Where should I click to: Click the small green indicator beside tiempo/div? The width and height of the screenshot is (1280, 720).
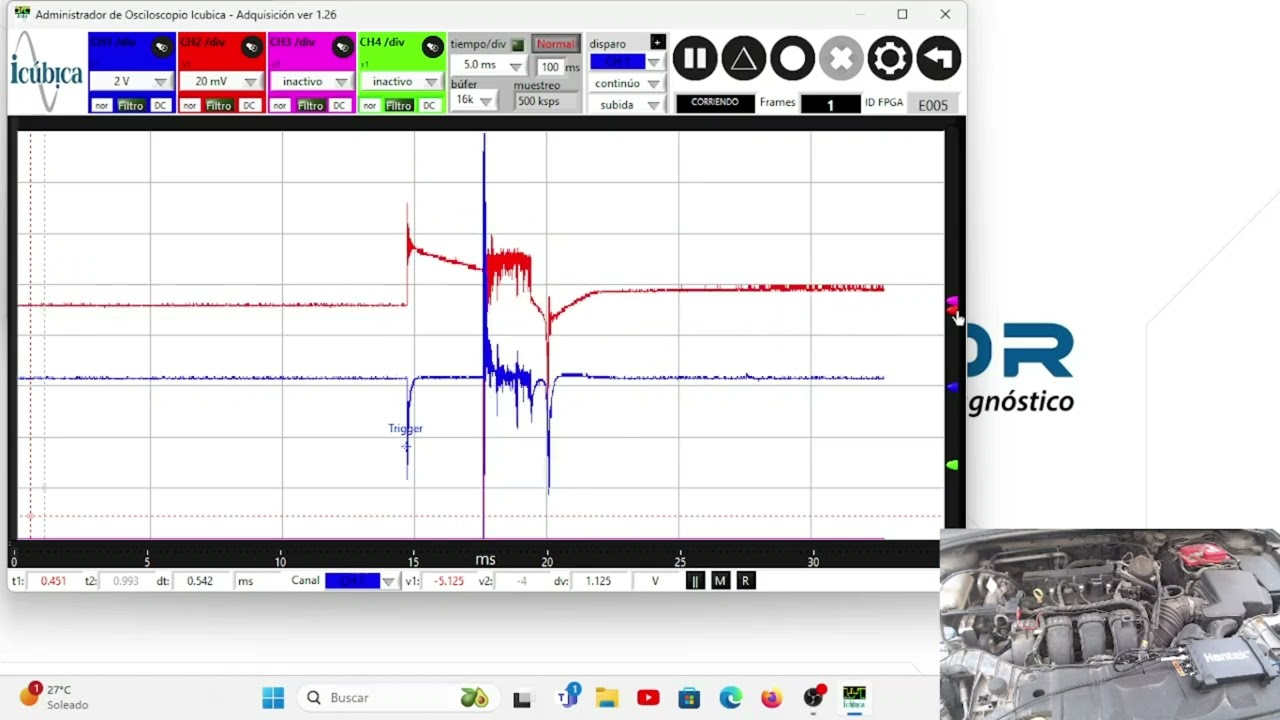(x=517, y=45)
